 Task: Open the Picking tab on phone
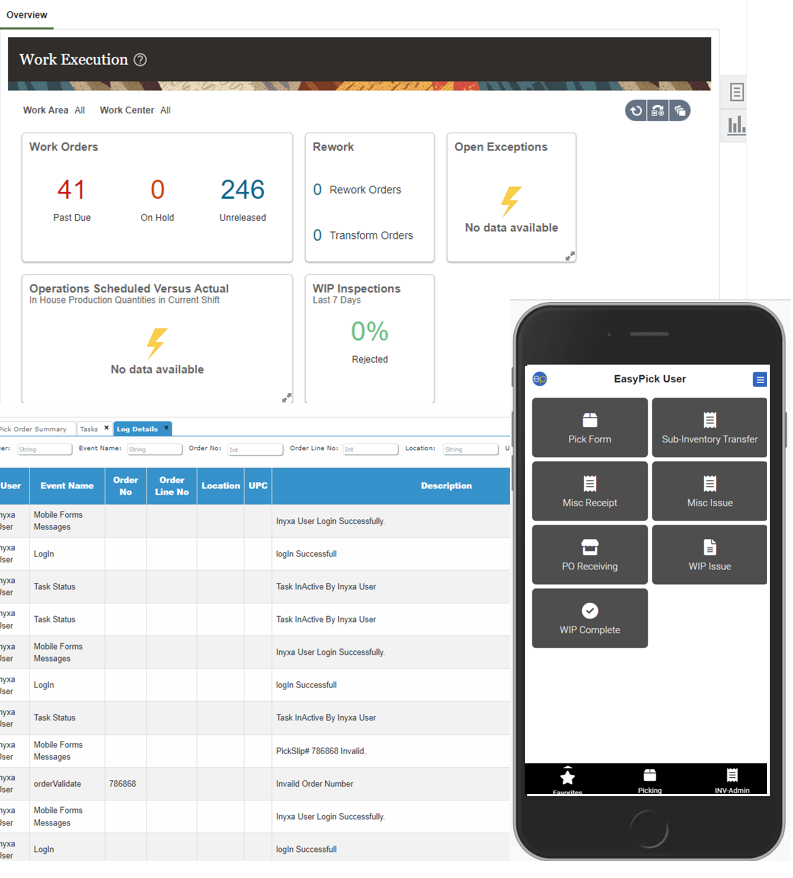pos(650,779)
